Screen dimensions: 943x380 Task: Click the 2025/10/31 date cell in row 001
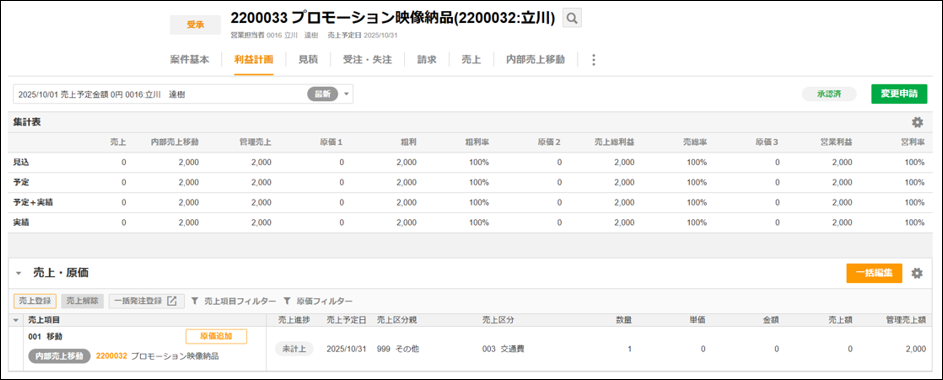346,349
